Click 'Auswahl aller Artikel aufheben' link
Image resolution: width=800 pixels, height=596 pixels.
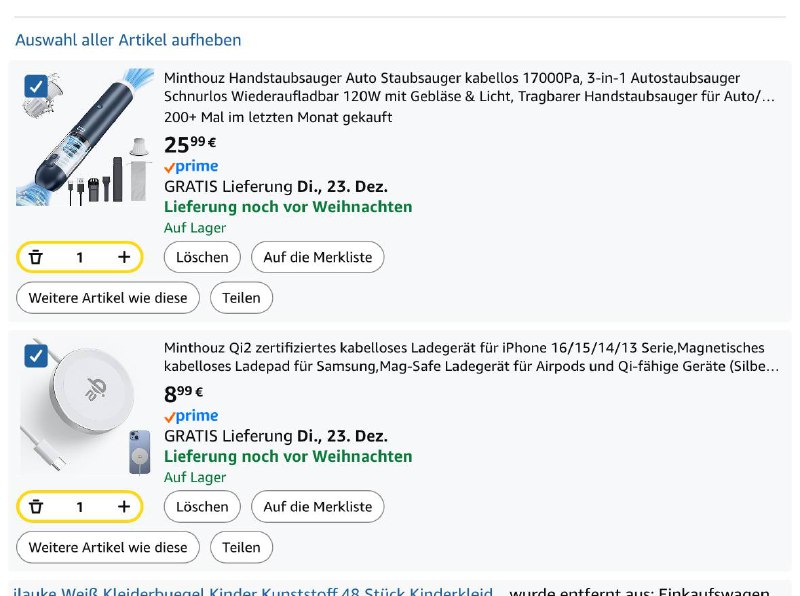[x=128, y=40]
